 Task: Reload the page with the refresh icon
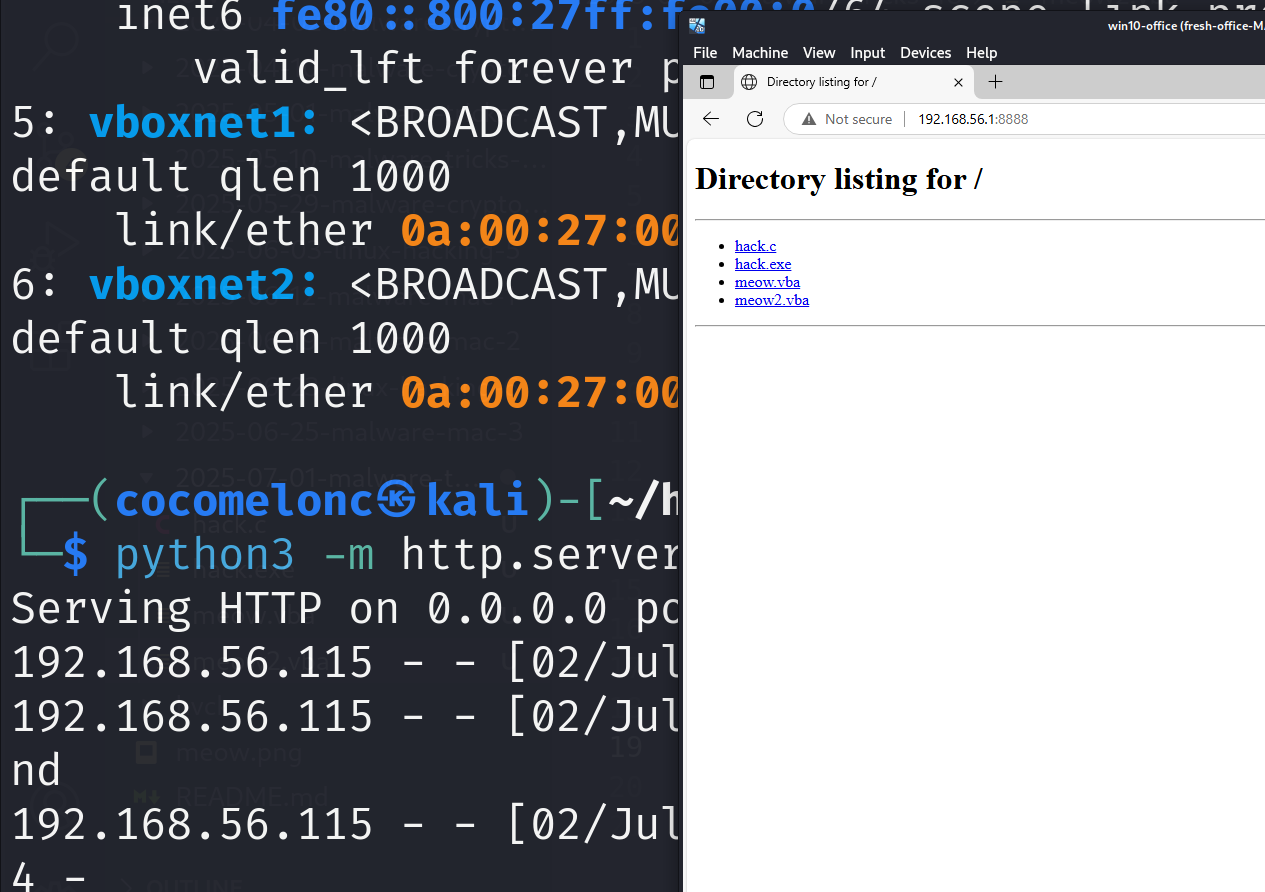click(755, 119)
